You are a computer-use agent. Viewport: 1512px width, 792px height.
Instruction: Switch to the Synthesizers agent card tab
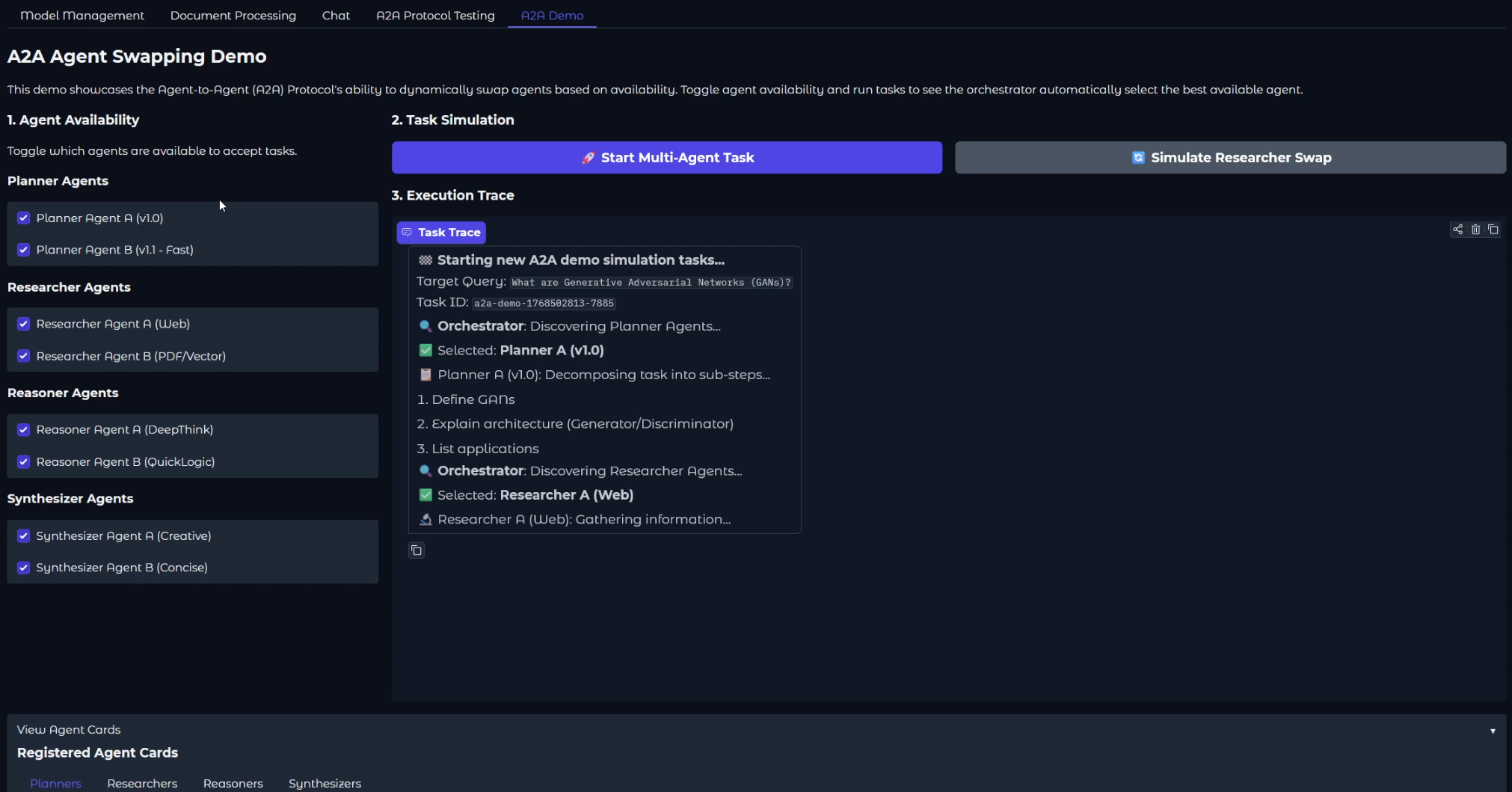325,783
